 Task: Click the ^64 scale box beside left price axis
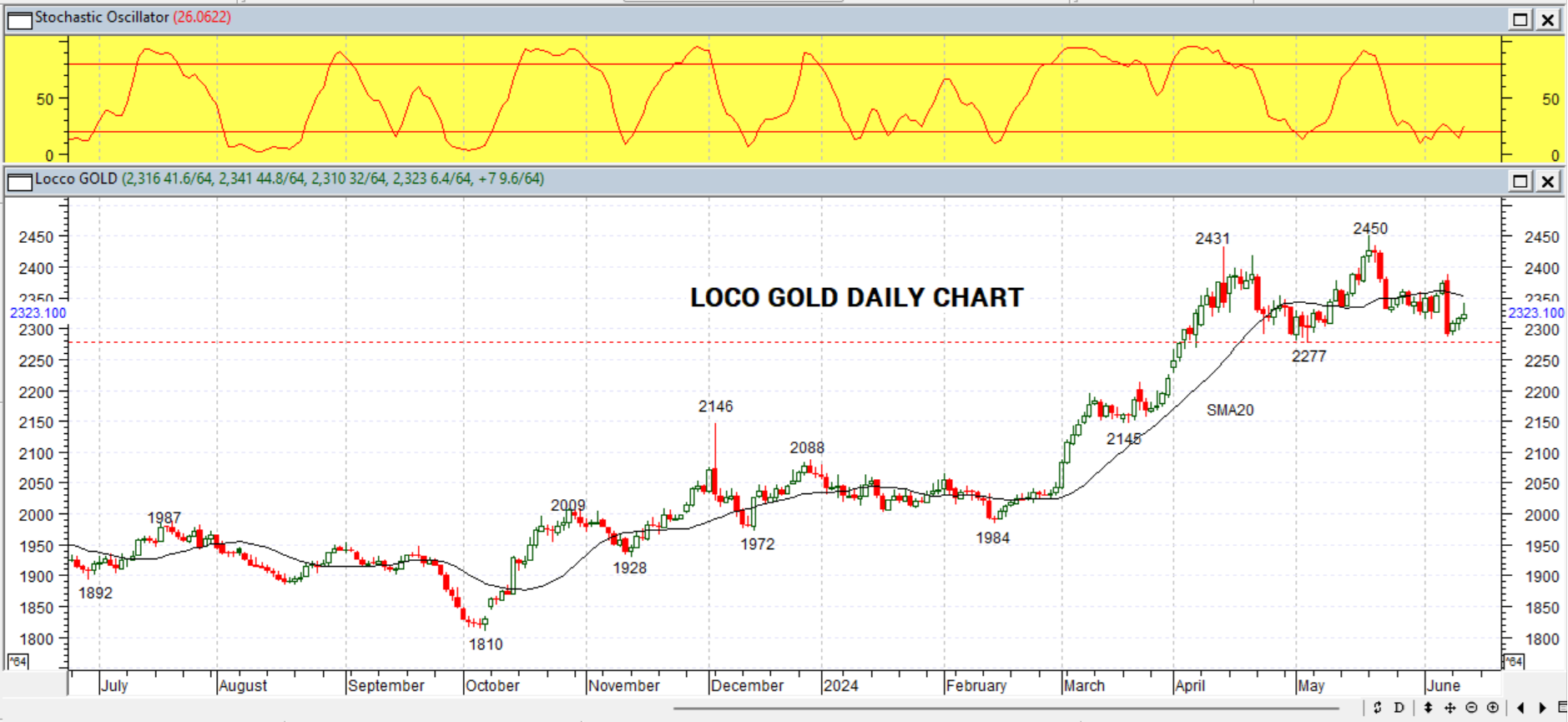click(18, 662)
